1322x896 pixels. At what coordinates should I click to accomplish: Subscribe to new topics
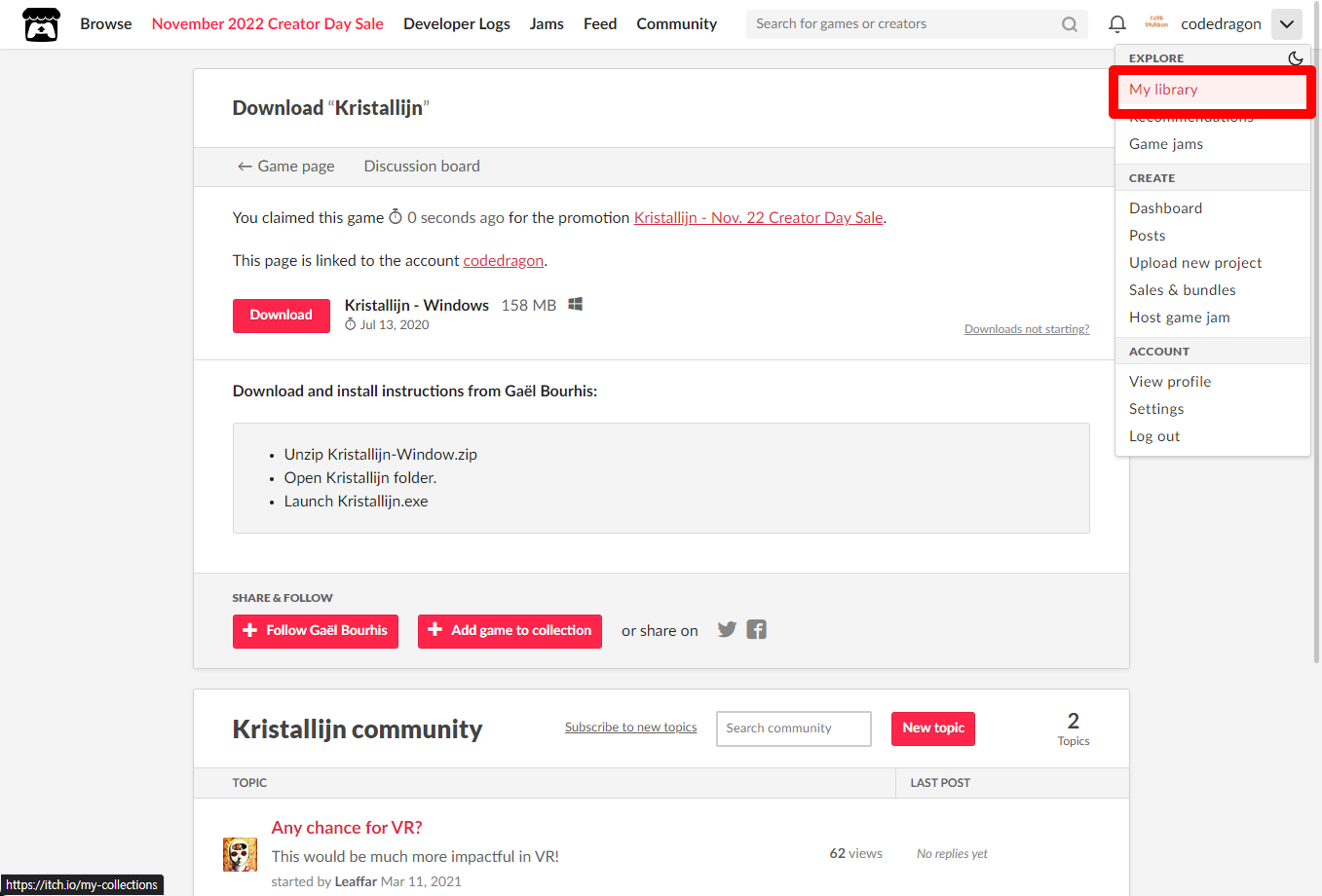(x=631, y=728)
